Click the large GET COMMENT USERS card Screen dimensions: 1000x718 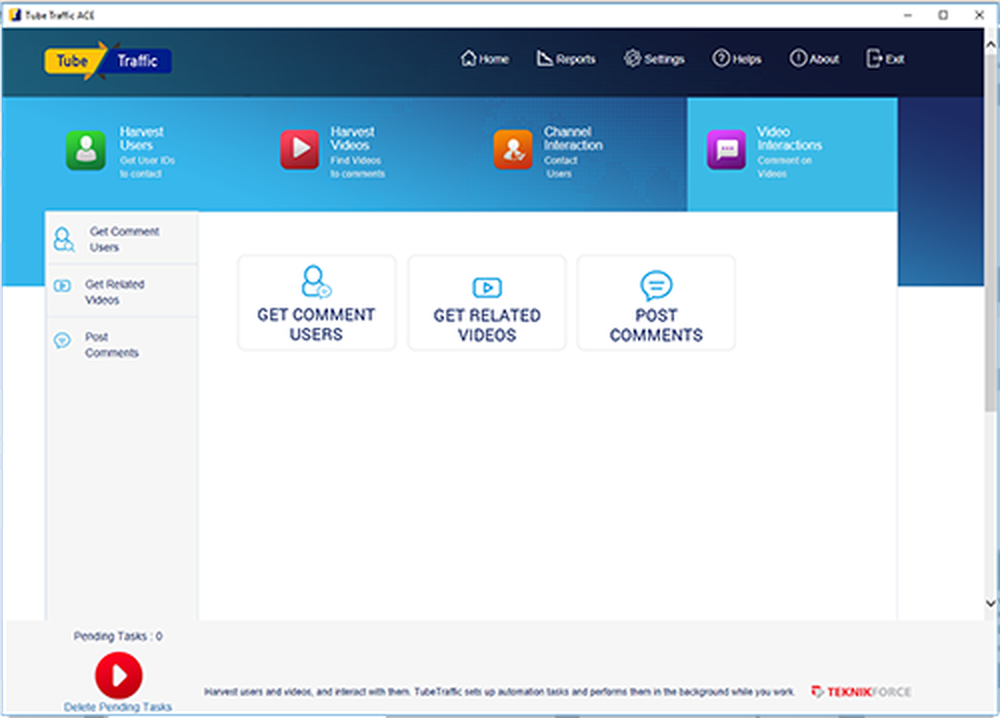(x=316, y=303)
